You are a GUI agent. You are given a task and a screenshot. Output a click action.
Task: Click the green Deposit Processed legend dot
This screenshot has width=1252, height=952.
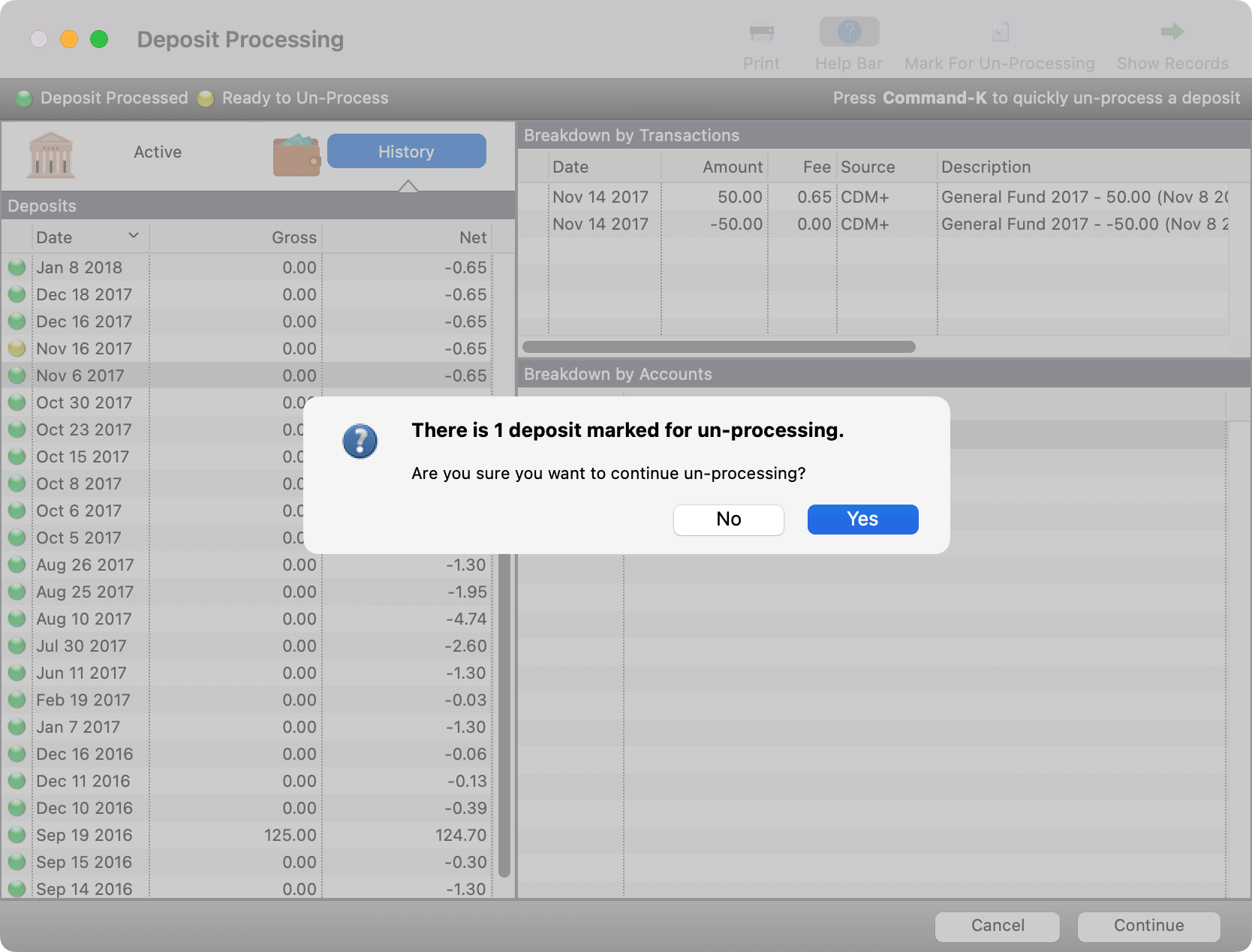[x=24, y=98]
